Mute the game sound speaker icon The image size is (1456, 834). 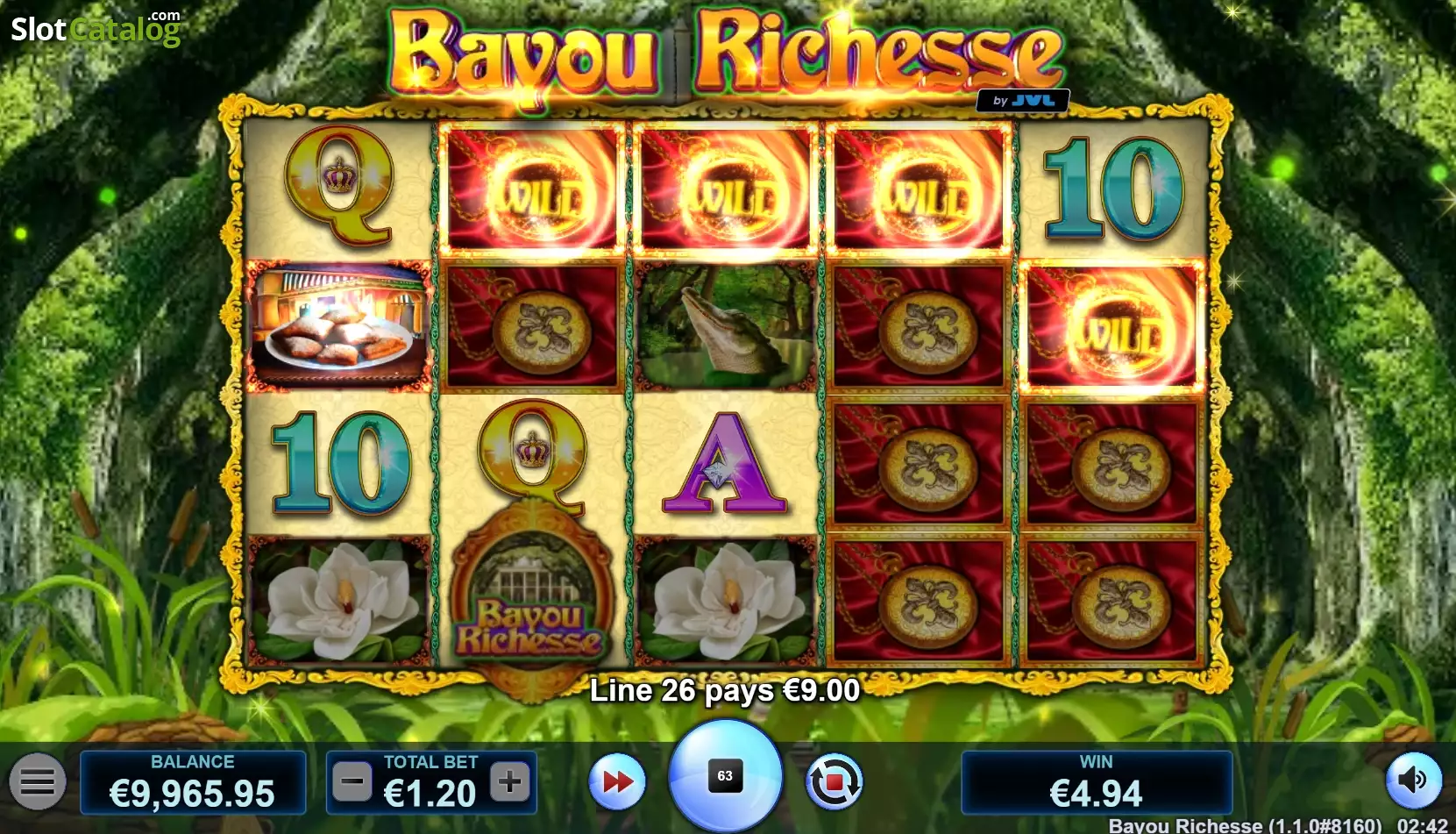[x=1413, y=781]
